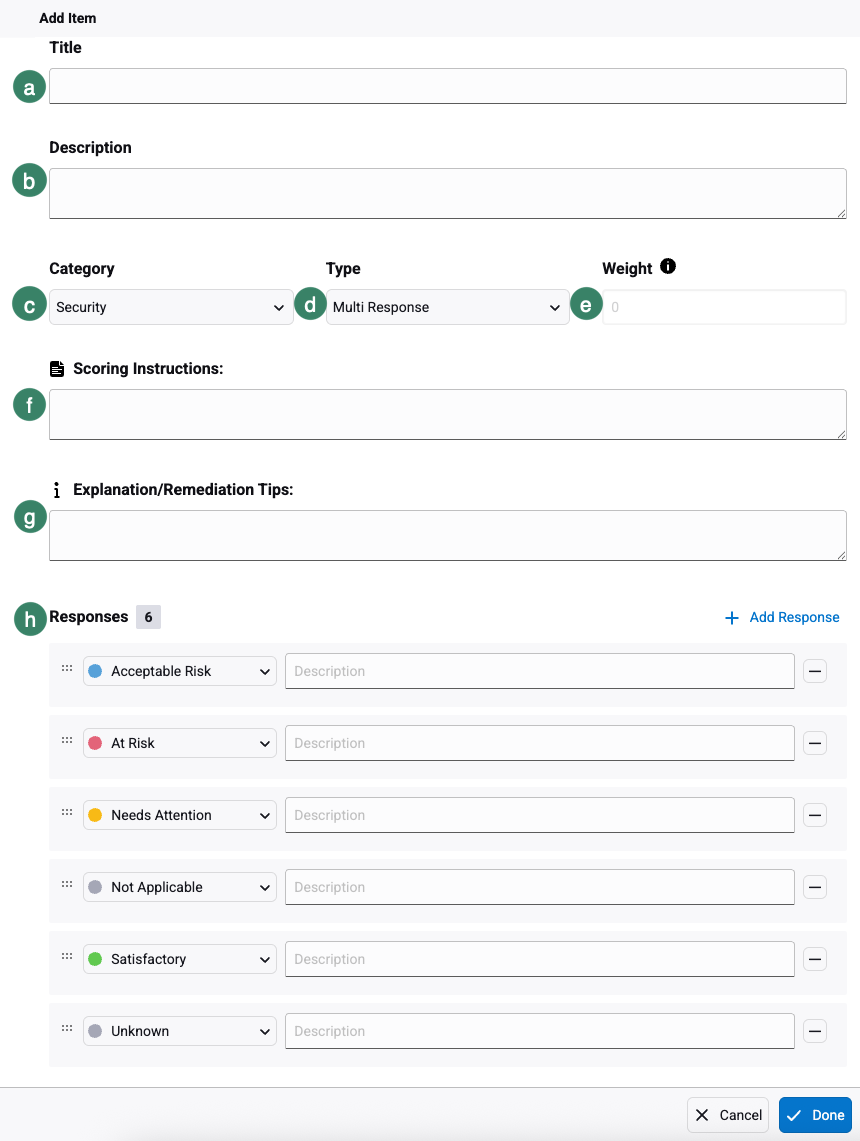Screen dimensions: 860x1141
Task: Open the Type dropdown
Action: (x=447, y=307)
